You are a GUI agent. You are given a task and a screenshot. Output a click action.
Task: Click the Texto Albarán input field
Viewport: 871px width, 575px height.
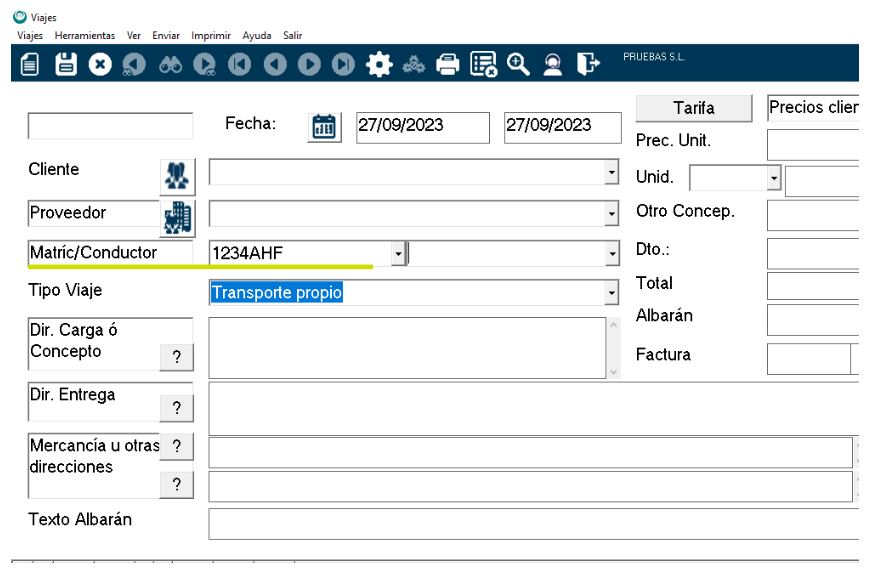(532, 524)
